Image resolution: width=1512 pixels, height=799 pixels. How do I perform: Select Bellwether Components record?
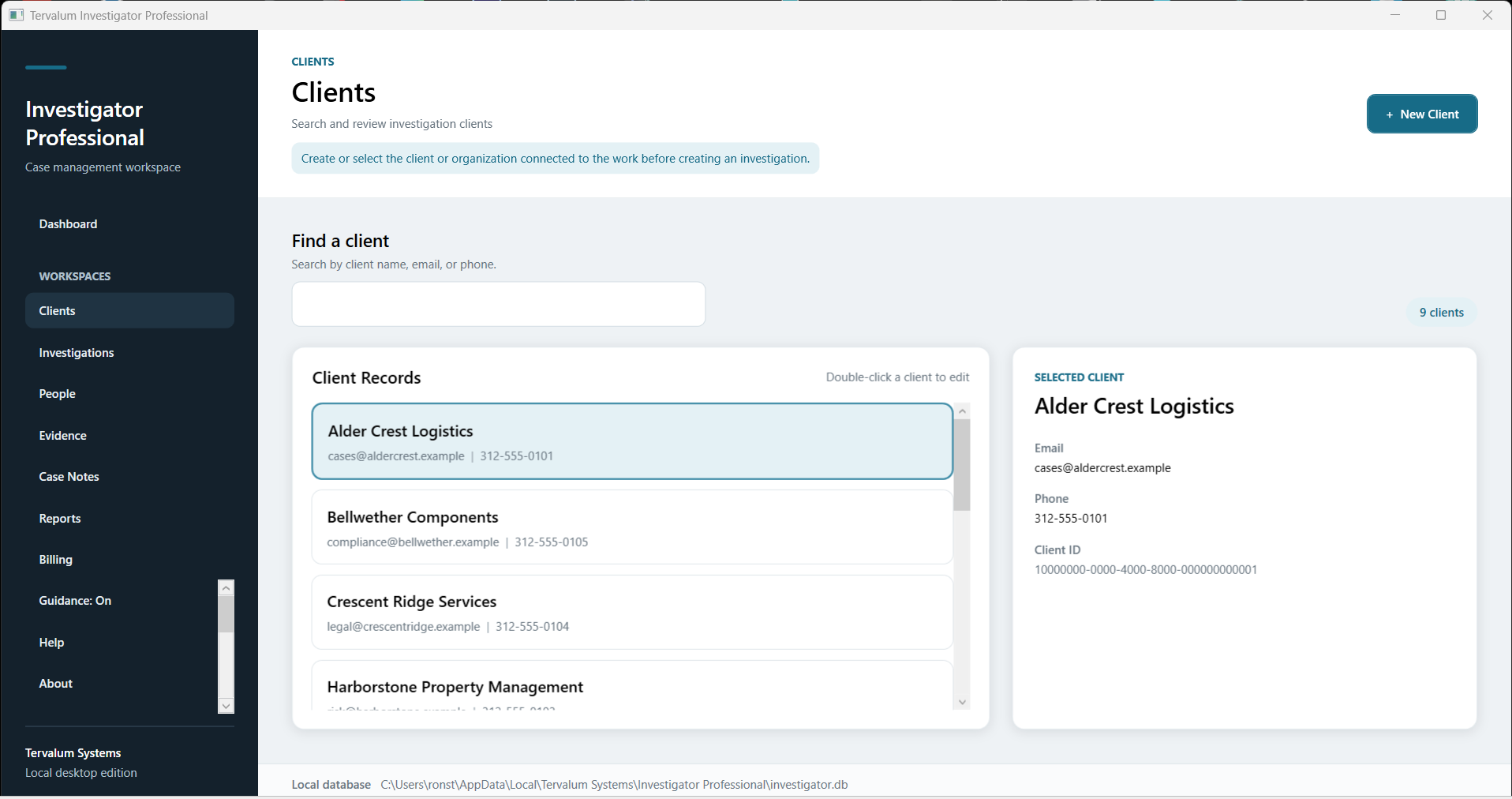[x=632, y=527]
